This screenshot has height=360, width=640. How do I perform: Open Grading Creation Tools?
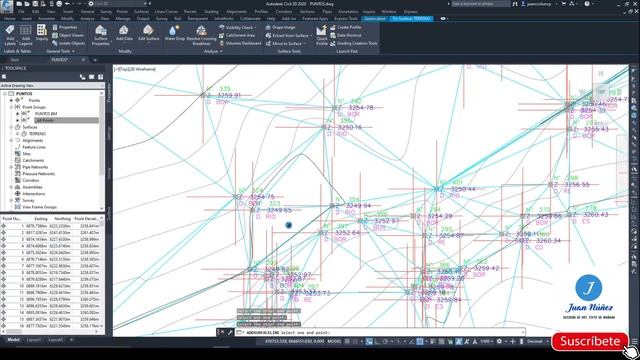pos(353,43)
